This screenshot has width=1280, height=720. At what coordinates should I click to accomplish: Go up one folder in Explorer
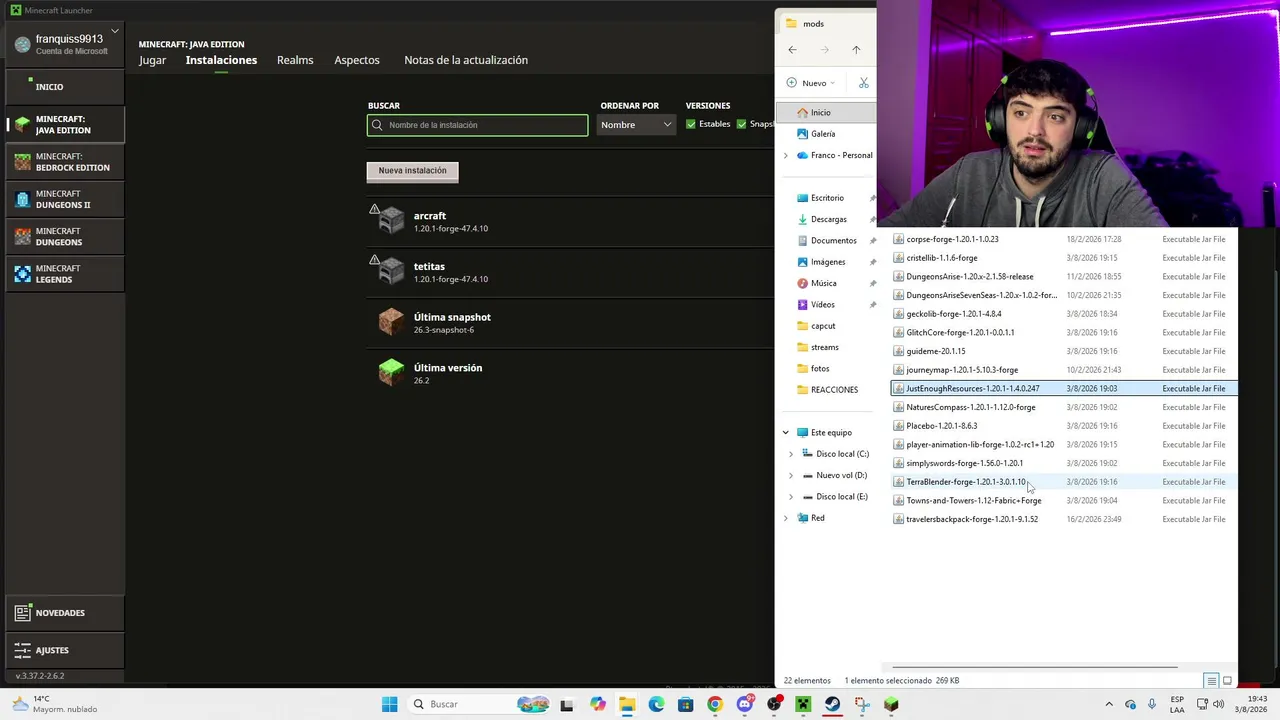click(856, 50)
